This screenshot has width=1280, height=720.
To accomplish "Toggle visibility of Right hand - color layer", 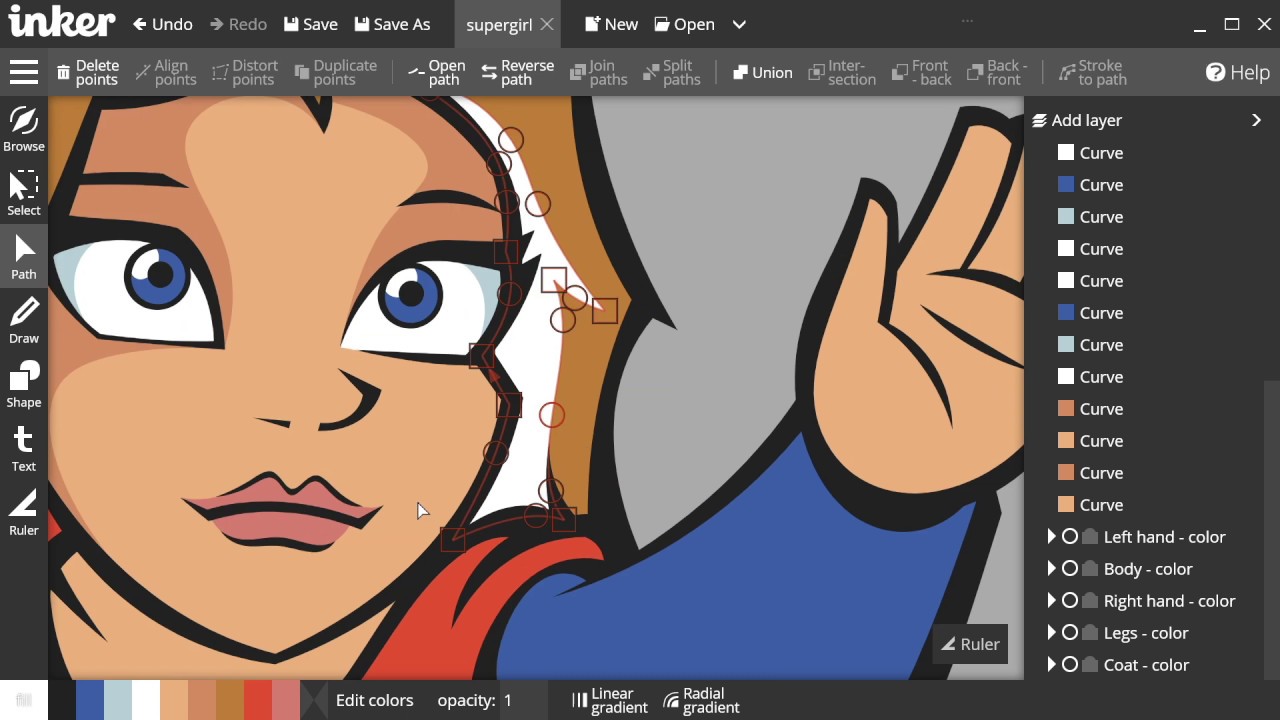I will (x=1070, y=601).
